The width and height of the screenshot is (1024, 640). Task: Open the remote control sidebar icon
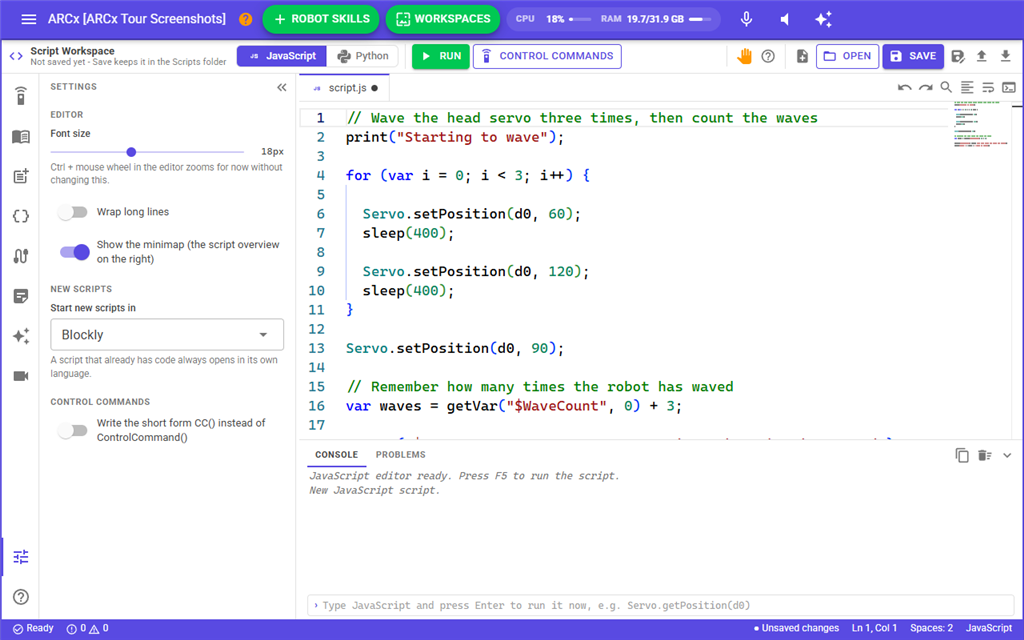point(21,96)
